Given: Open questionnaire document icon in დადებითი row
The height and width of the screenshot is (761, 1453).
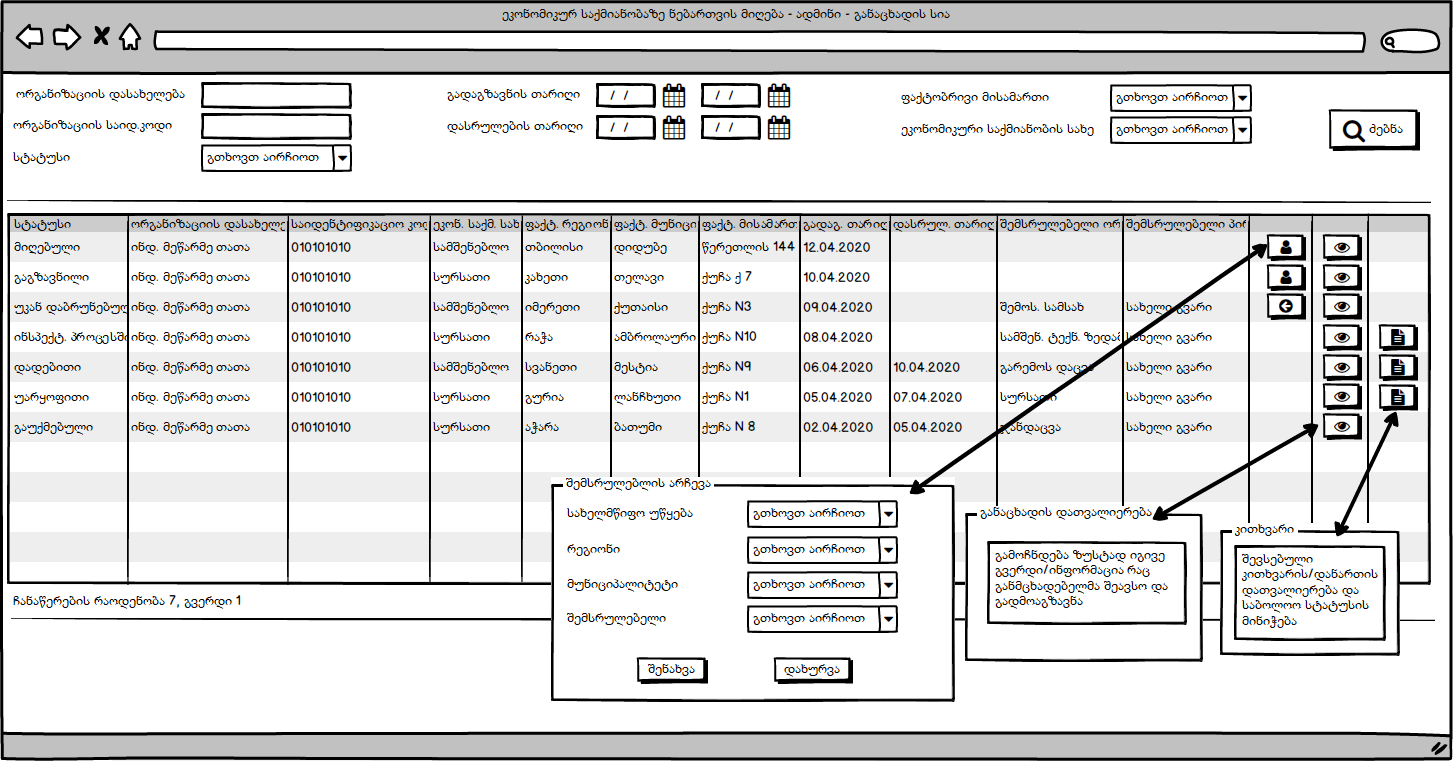Looking at the screenshot, I should (x=1398, y=367).
